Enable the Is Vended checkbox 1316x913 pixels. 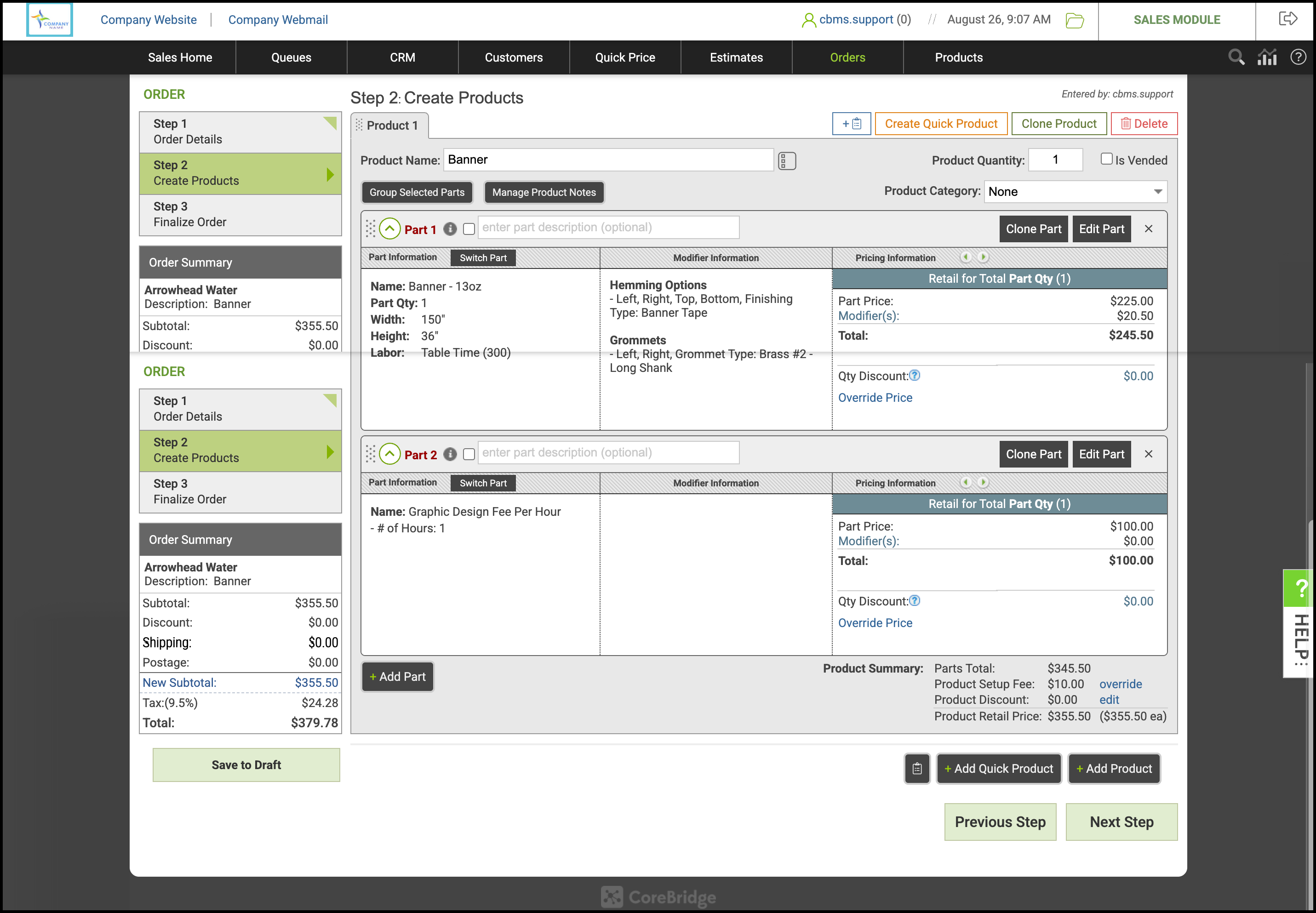point(1106,159)
